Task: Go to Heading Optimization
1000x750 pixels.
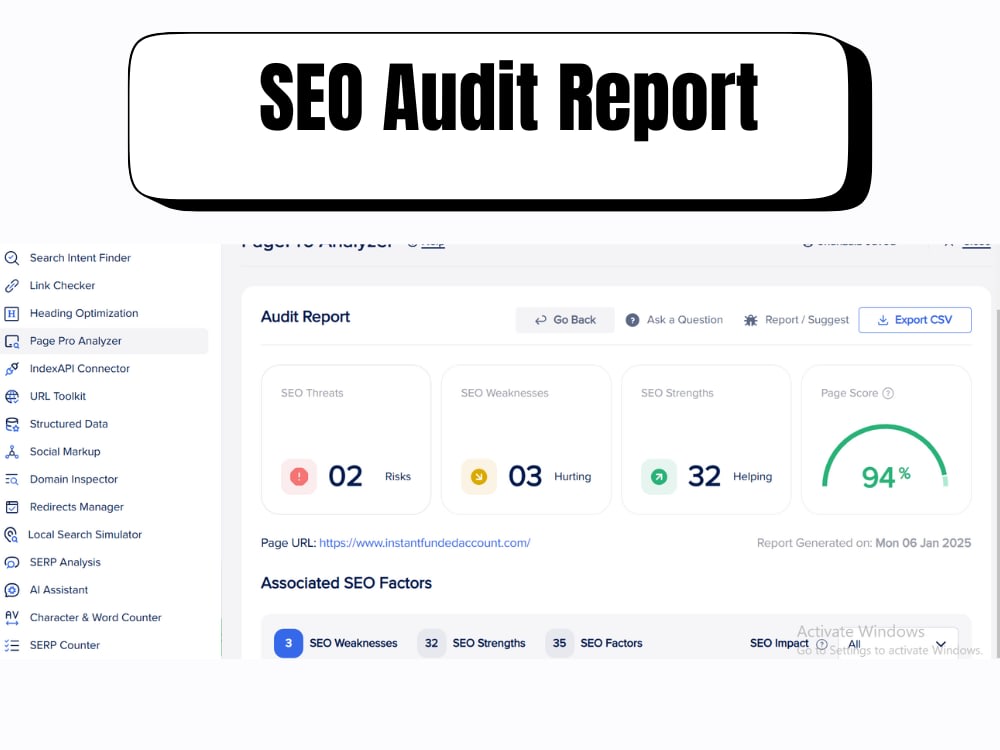Action: click(84, 313)
